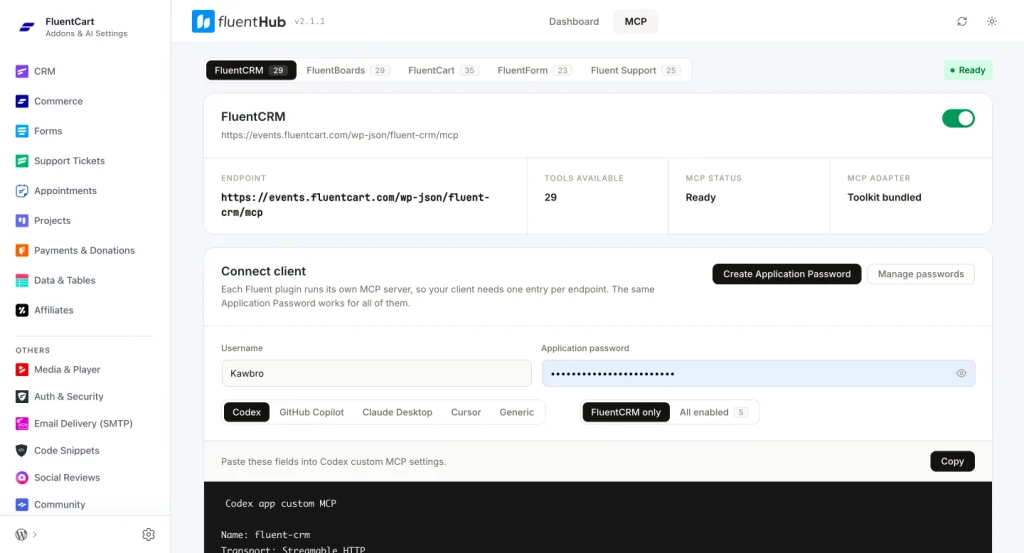This screenshot has width=1024, height=553.
Task: Choose the GitHub Copilot client tab
Action: 312,412
